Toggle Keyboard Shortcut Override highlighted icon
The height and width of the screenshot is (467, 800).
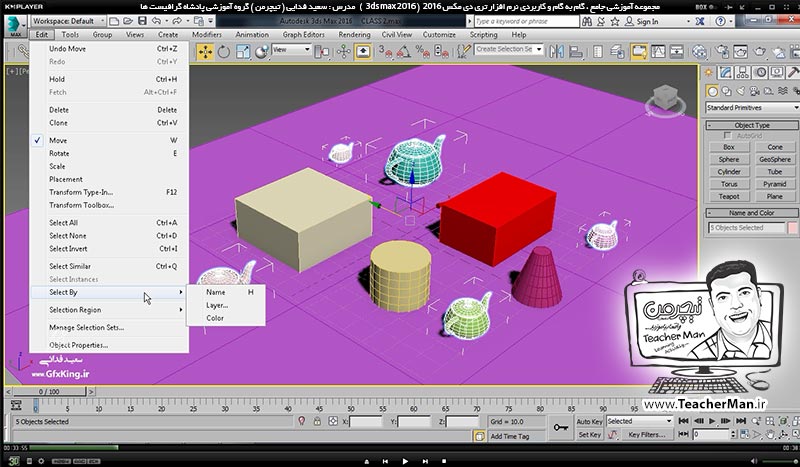coord(363,52)
